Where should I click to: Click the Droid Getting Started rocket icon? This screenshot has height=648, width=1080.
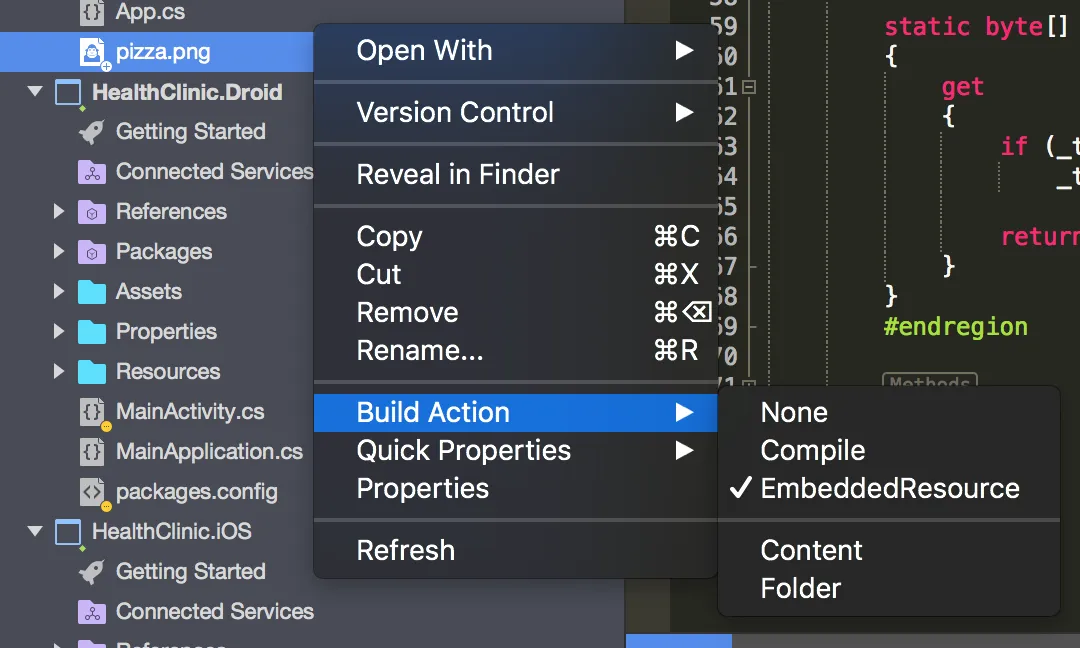click(x=92, y=132)
